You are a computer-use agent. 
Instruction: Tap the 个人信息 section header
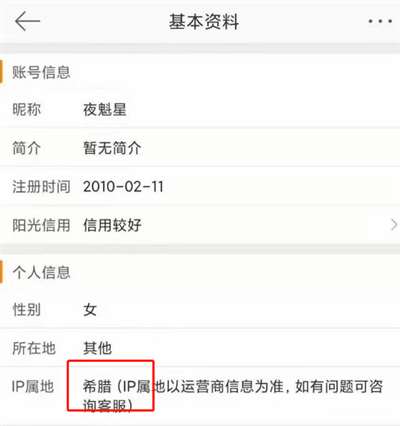click(x=41, y=272)
